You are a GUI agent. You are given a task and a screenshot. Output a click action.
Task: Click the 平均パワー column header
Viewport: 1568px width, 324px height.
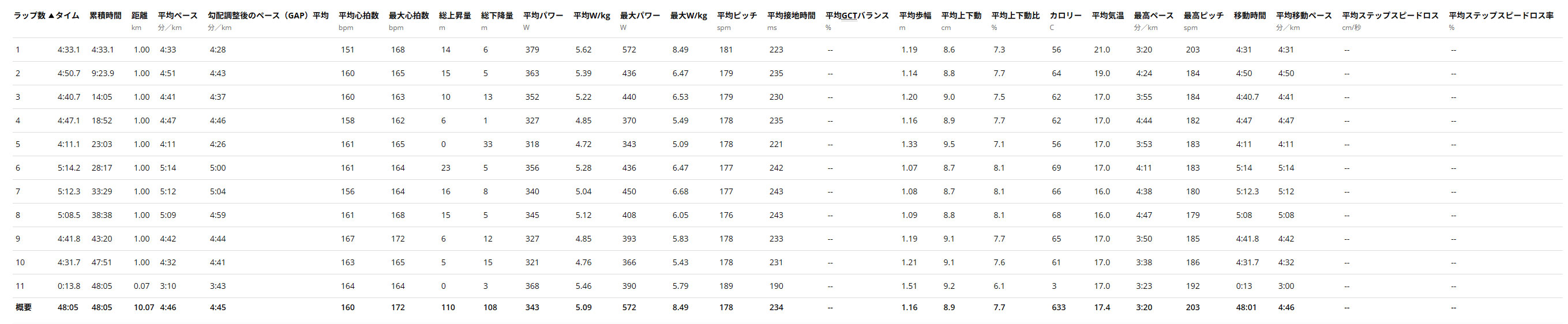pyautogui.click(x=543, y=16)
